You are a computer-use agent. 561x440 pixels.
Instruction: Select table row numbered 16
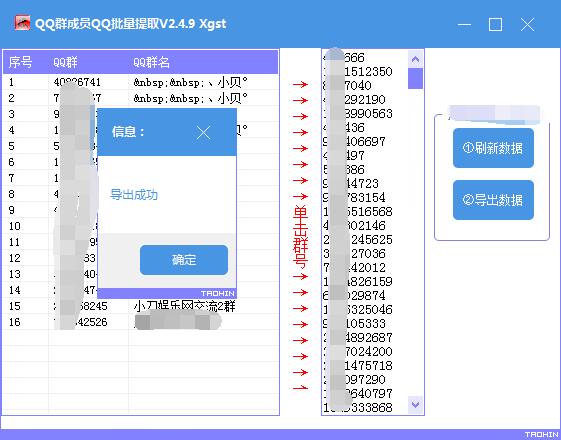click(141, 322)
